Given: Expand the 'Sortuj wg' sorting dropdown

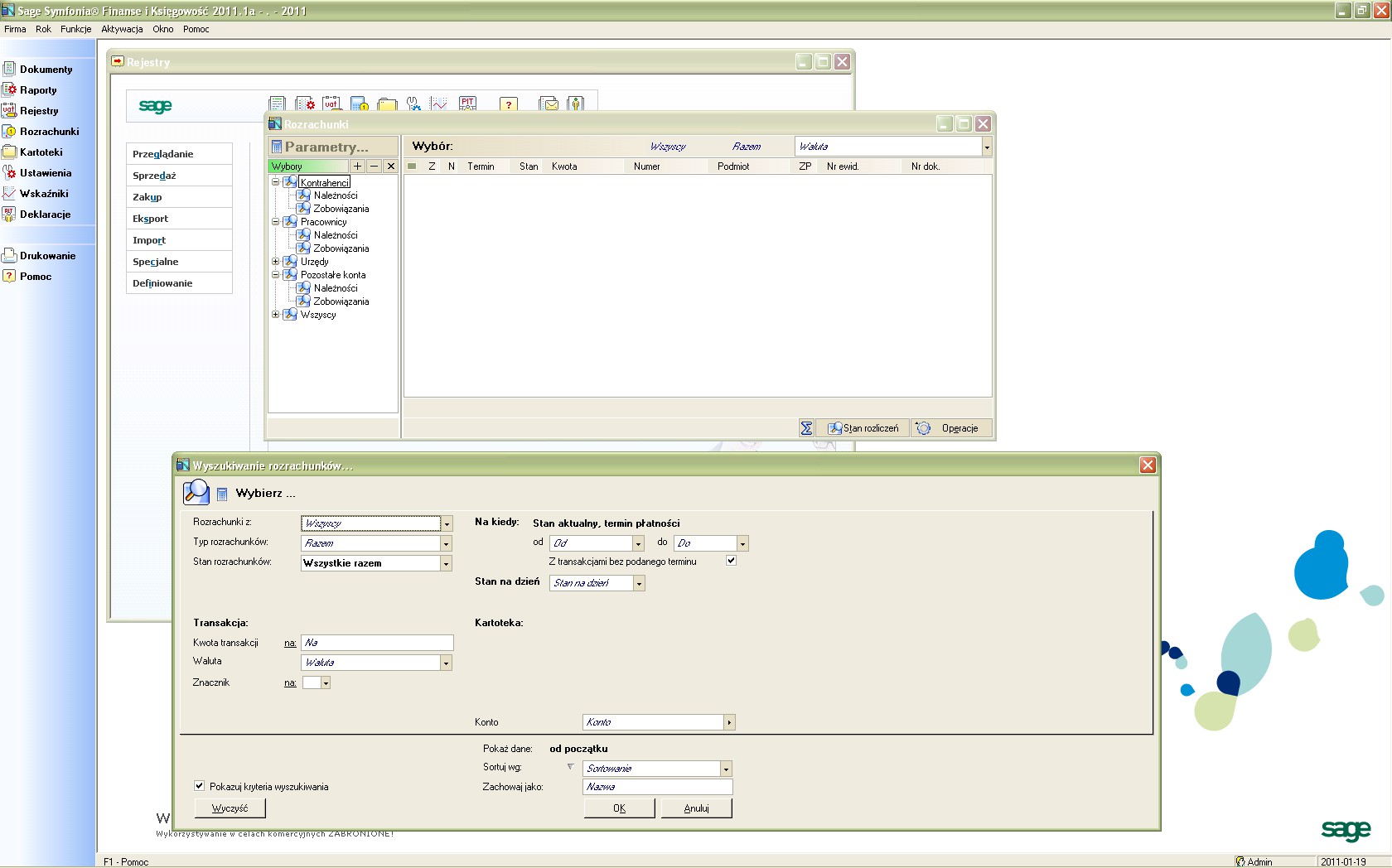Looking at the screenshot, I should point(726,769).
